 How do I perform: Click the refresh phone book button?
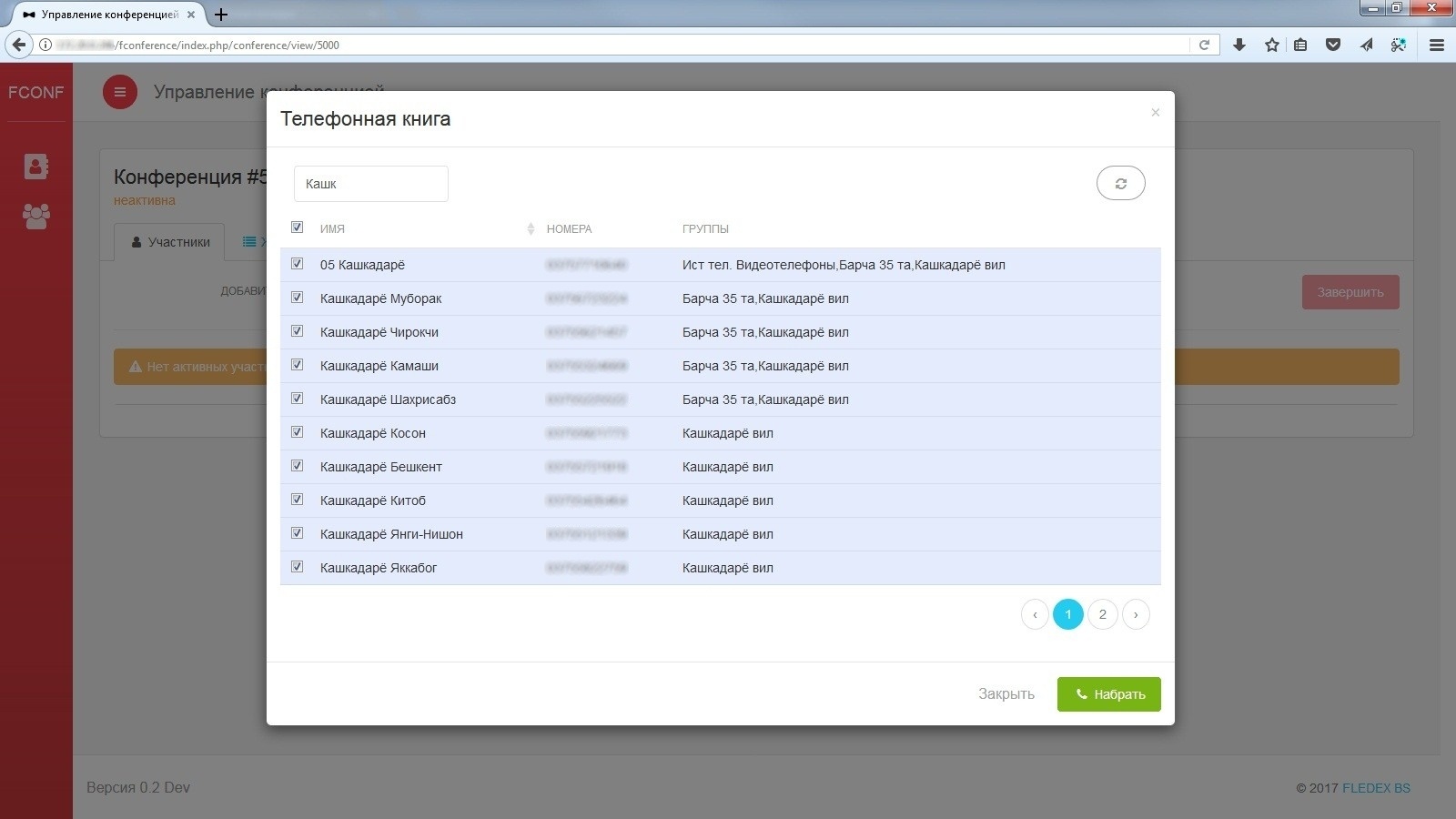coord(1120,183)
